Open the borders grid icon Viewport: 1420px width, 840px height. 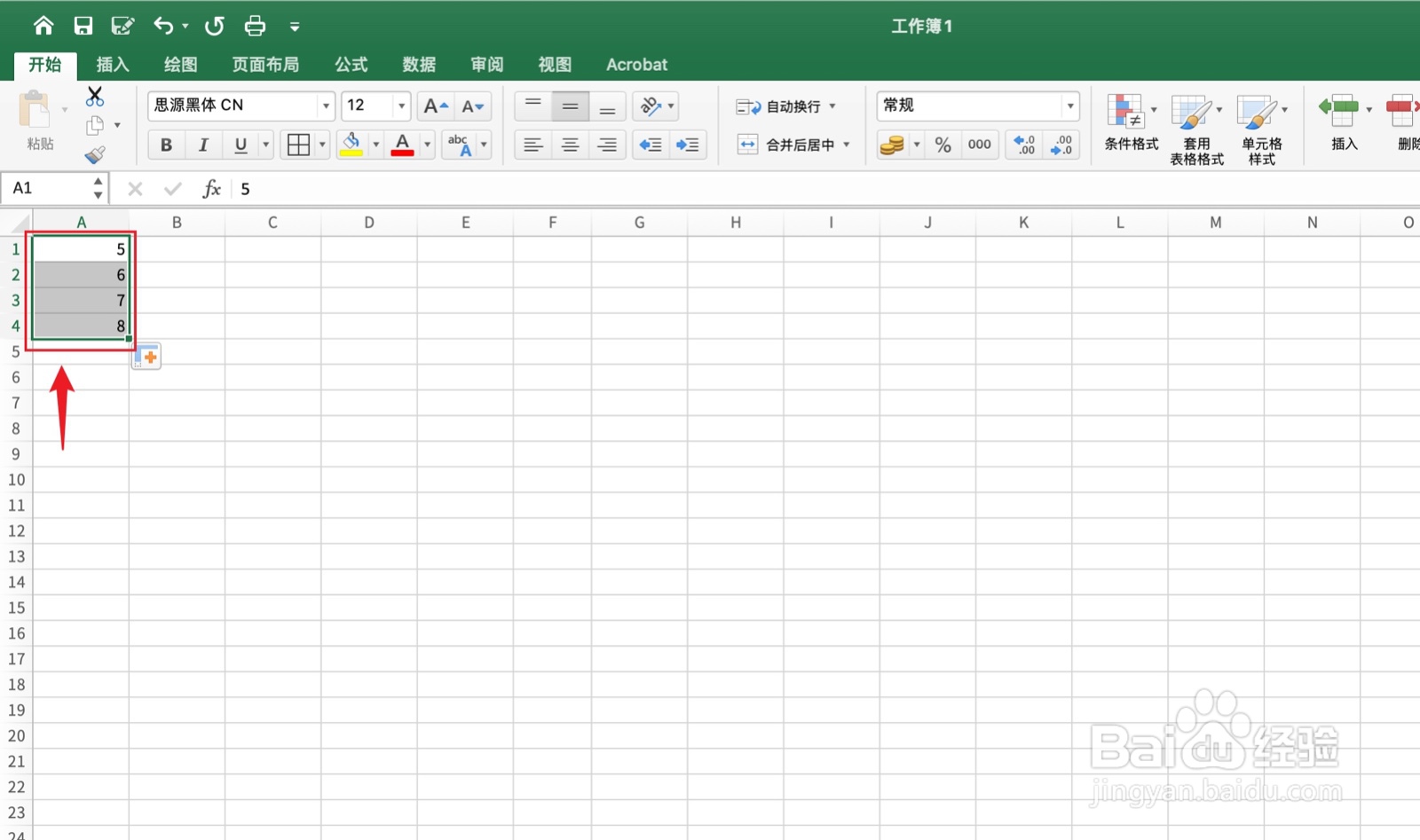pyautogui.click(x=299, y=145)
